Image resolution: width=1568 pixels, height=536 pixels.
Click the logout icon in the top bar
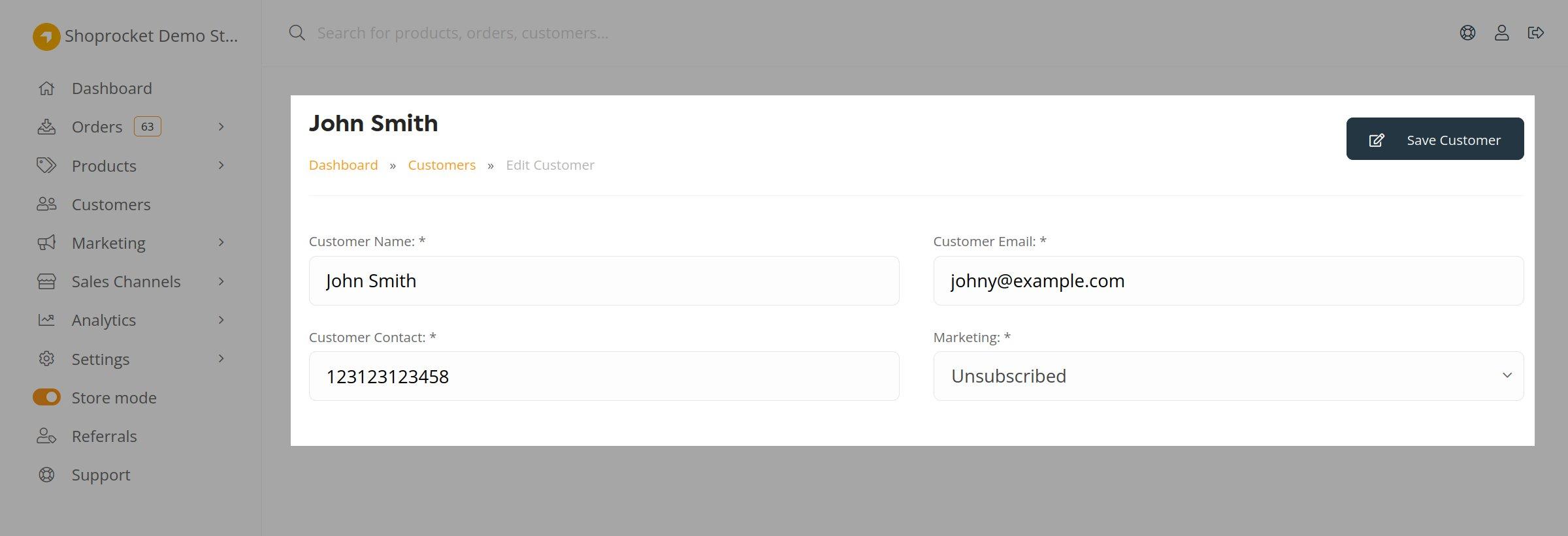(x=1536, y=32)
